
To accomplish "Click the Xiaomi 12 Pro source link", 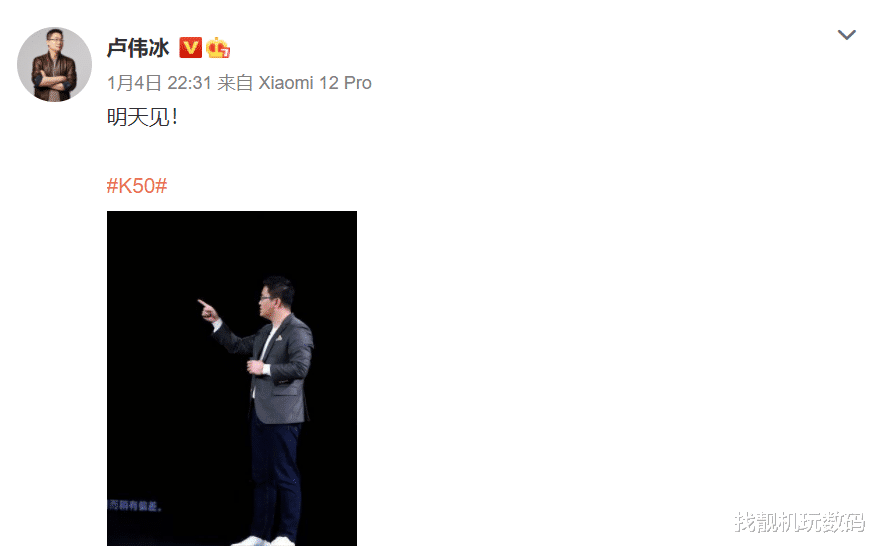I will coord(315,83).
